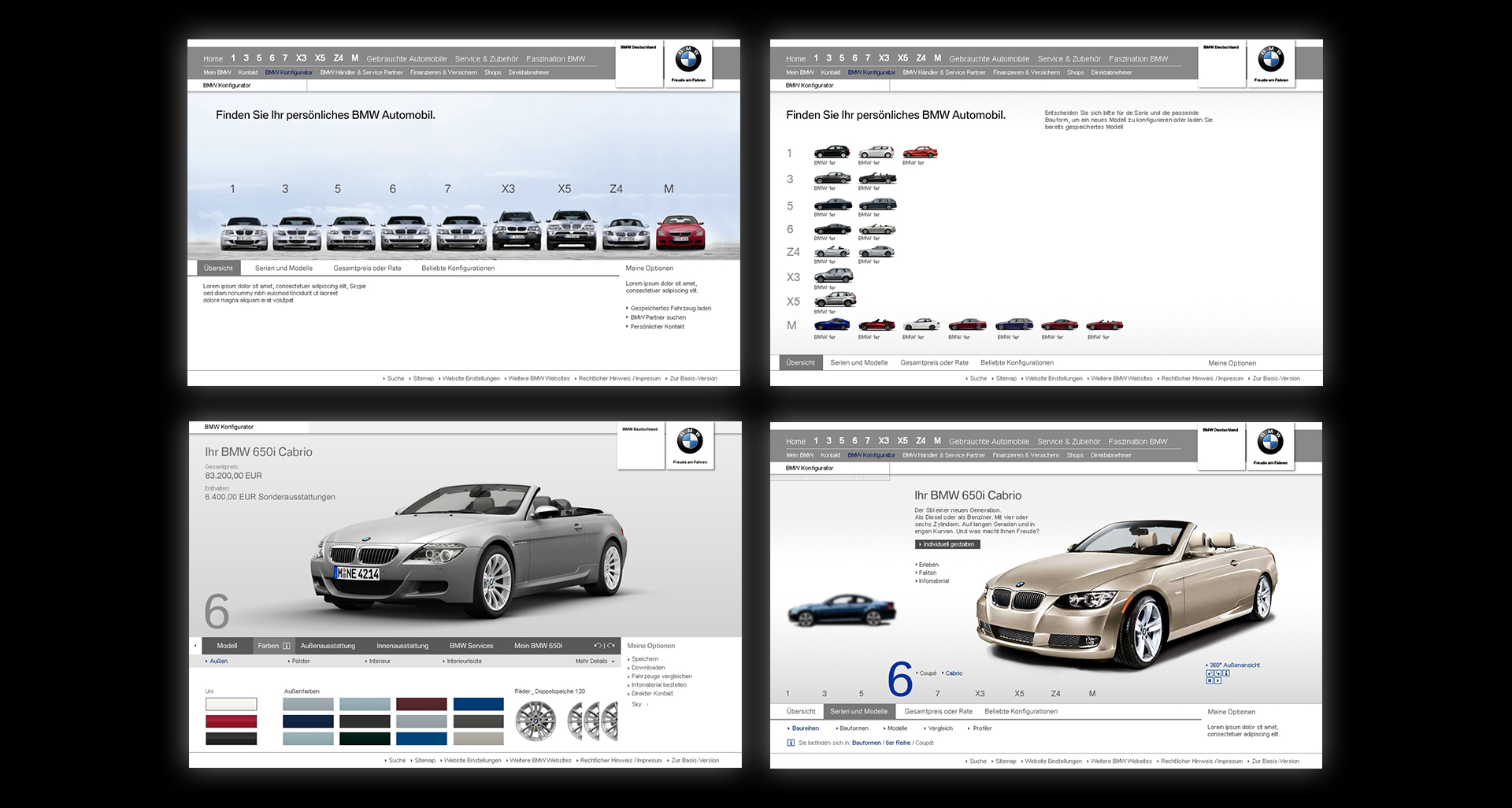
Task: Click the left arrow before the Modell tab
Action: coord(195,646)
